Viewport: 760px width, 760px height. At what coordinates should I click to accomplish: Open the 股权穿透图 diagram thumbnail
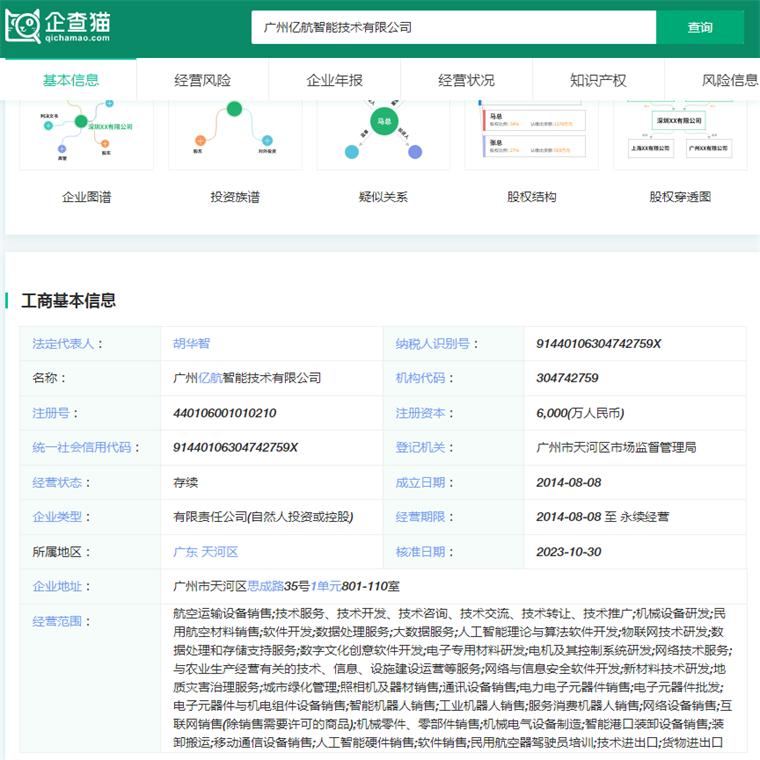click(681, 135)
